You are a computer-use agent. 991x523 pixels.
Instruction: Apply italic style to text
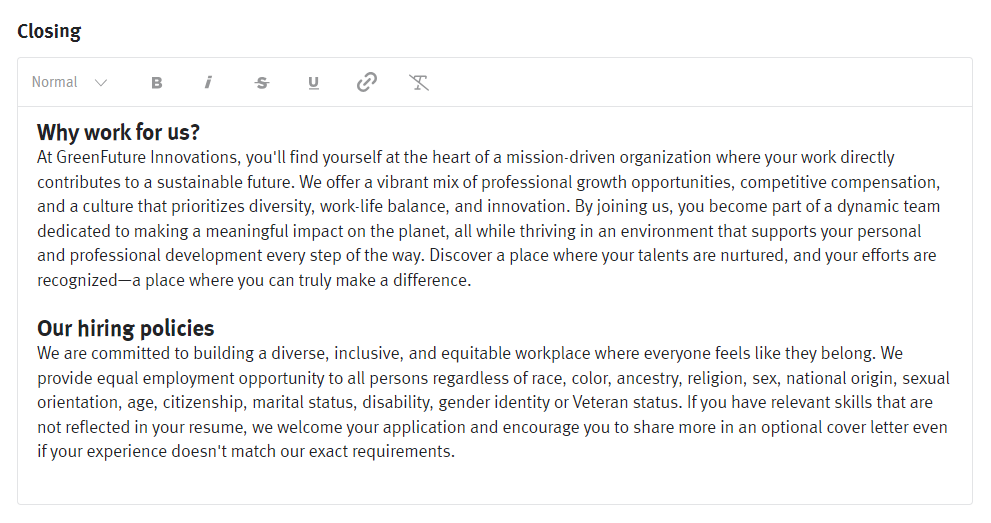[208, 83]
